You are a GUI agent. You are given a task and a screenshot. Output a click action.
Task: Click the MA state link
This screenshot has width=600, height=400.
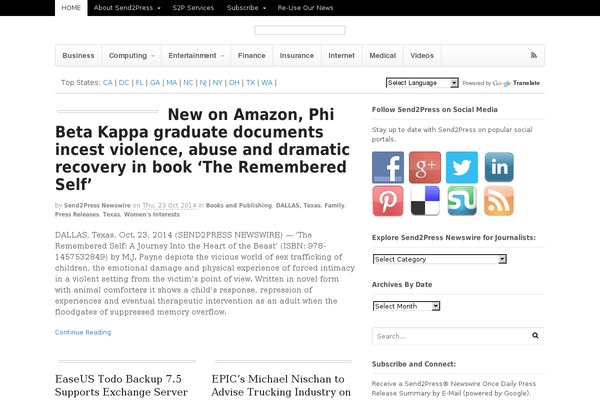pos(171,83)
